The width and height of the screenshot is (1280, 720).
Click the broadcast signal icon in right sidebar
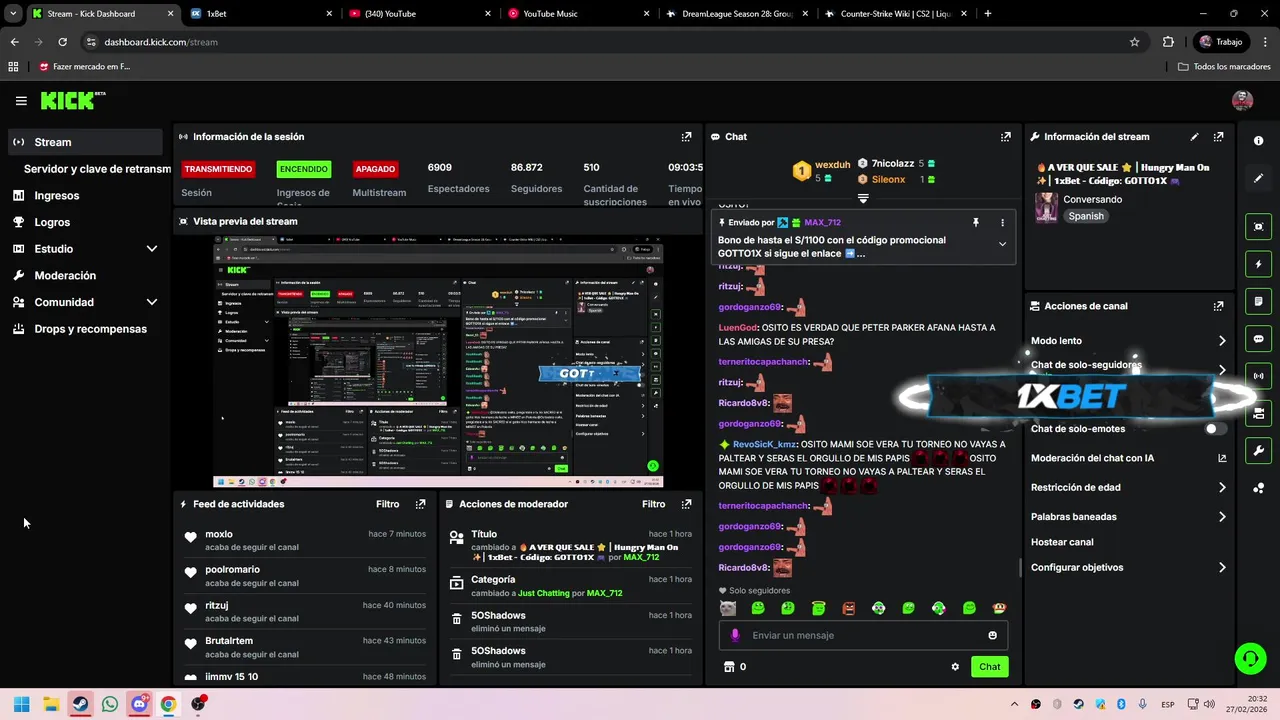pos(1259,376)
